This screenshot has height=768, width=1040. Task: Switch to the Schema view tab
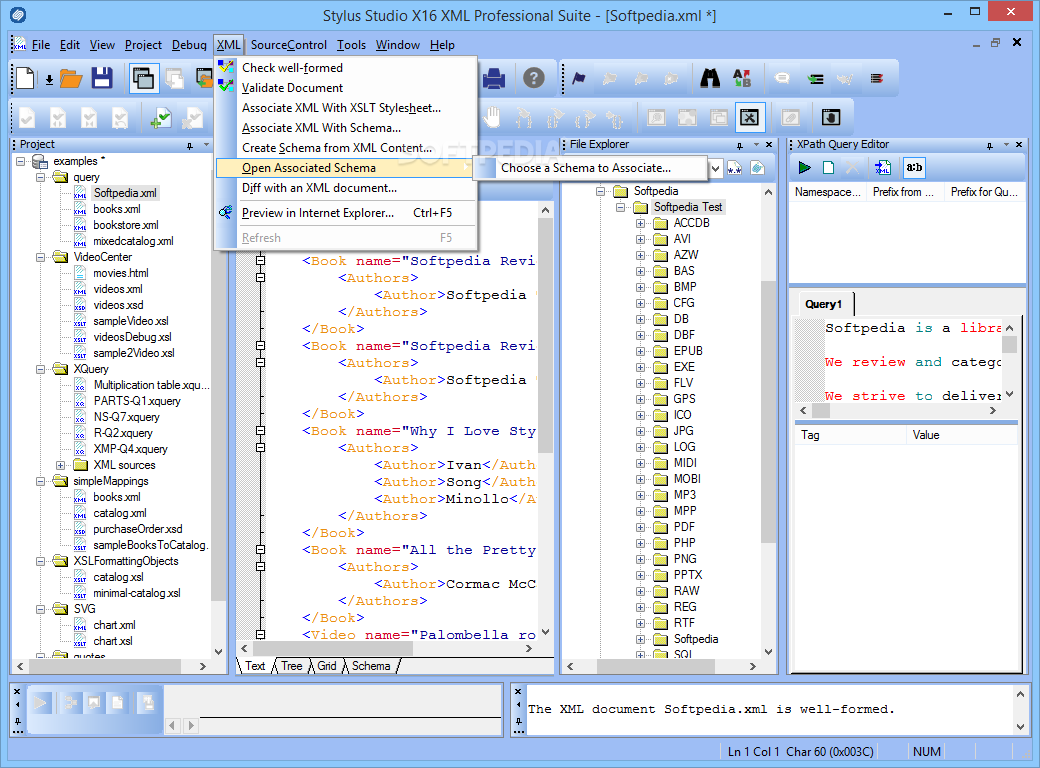click(371, 666)
